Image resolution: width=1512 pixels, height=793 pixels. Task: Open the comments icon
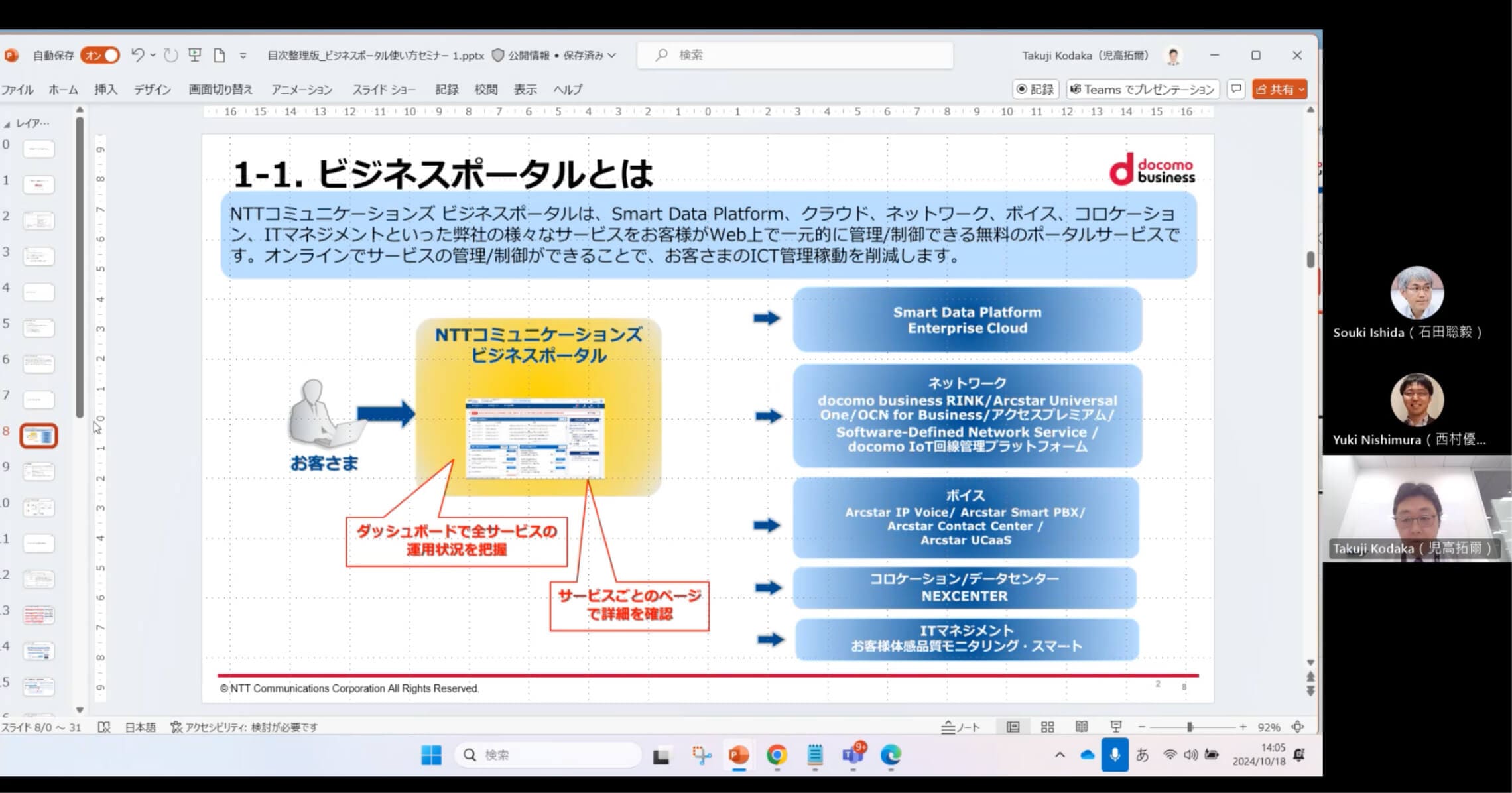coord(1236,90)
